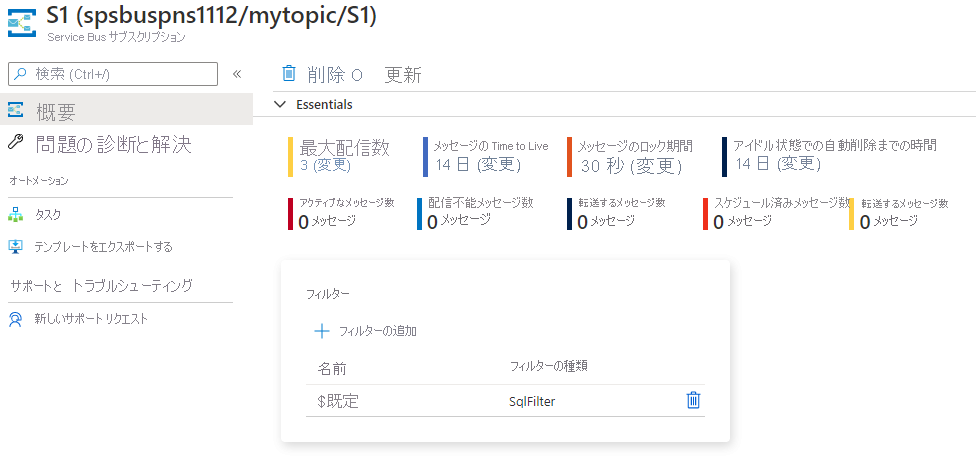Viewport: 976px width, 459px height.
Task: Click the 新しいサポート リクエスト support icon
Action: click(x=15, y=319)
